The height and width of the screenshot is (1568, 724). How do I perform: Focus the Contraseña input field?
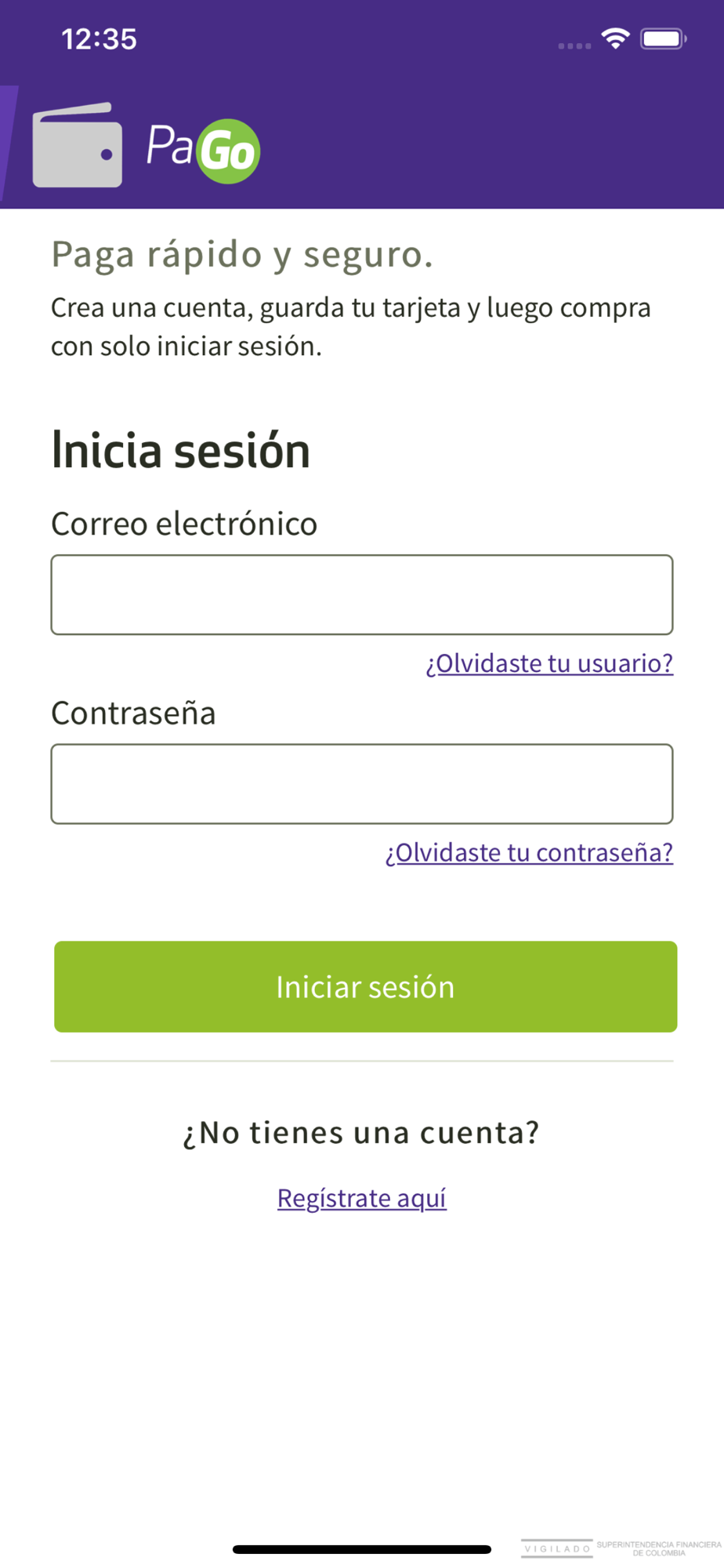point(362,784)
